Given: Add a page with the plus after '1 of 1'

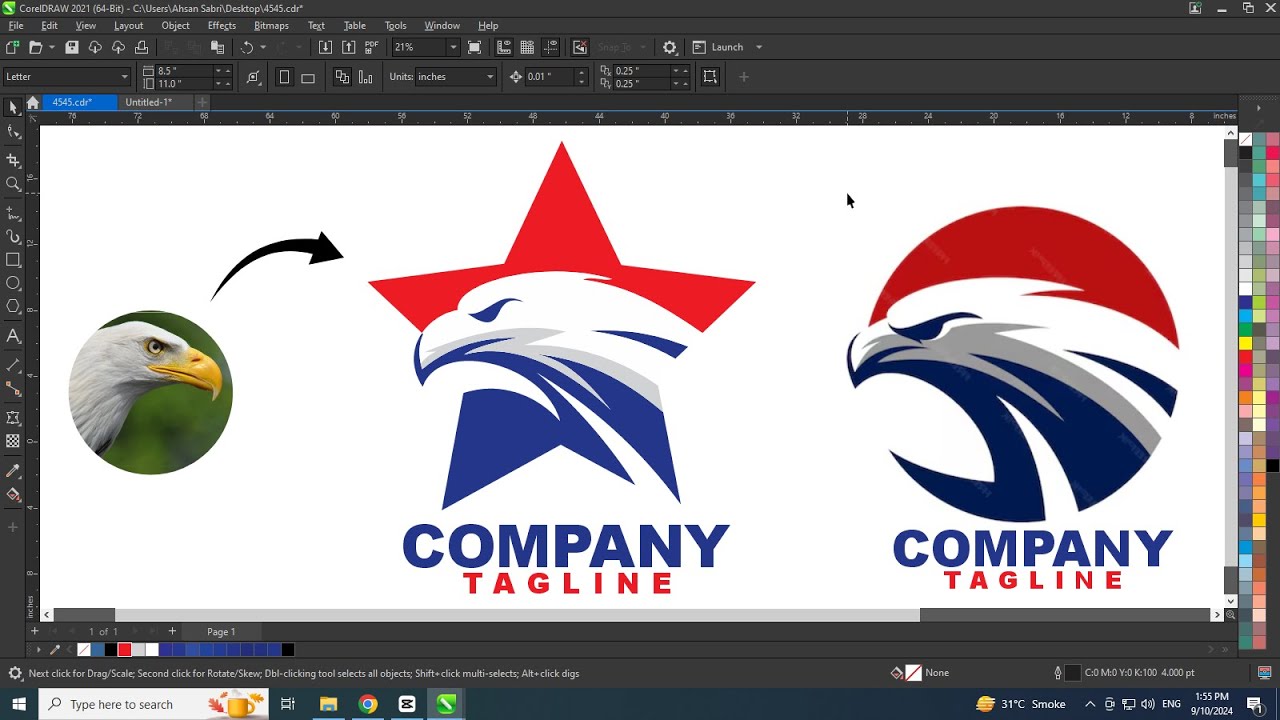Looking at the screenshot, I should (172, 631).
